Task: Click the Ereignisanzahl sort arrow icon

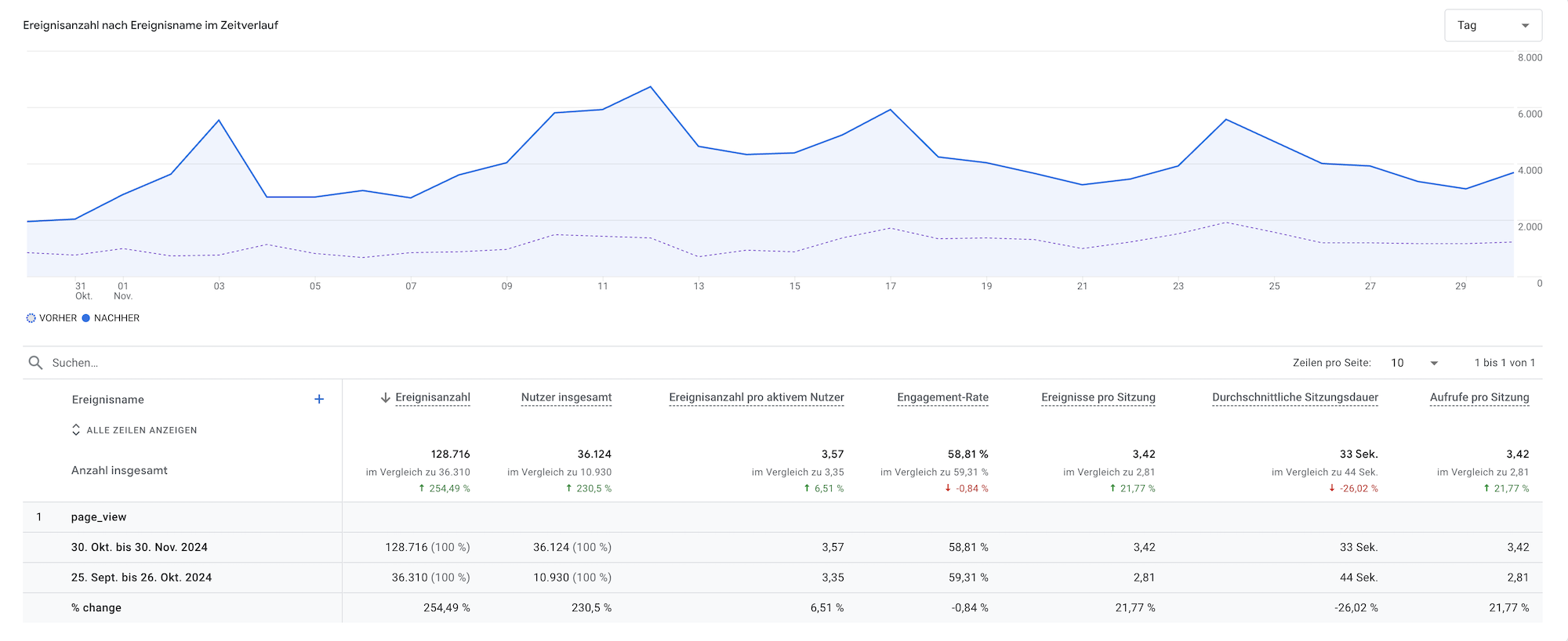Action: [x=385, y=398]
